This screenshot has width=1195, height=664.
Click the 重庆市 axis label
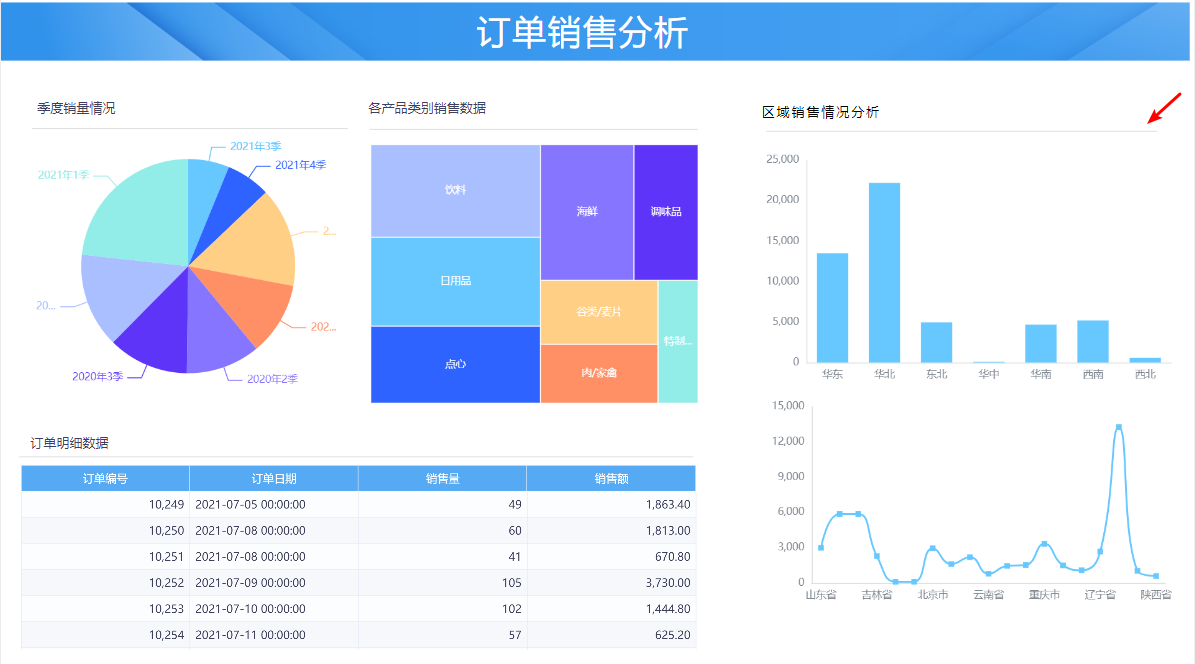click(x=1044, y=595)
